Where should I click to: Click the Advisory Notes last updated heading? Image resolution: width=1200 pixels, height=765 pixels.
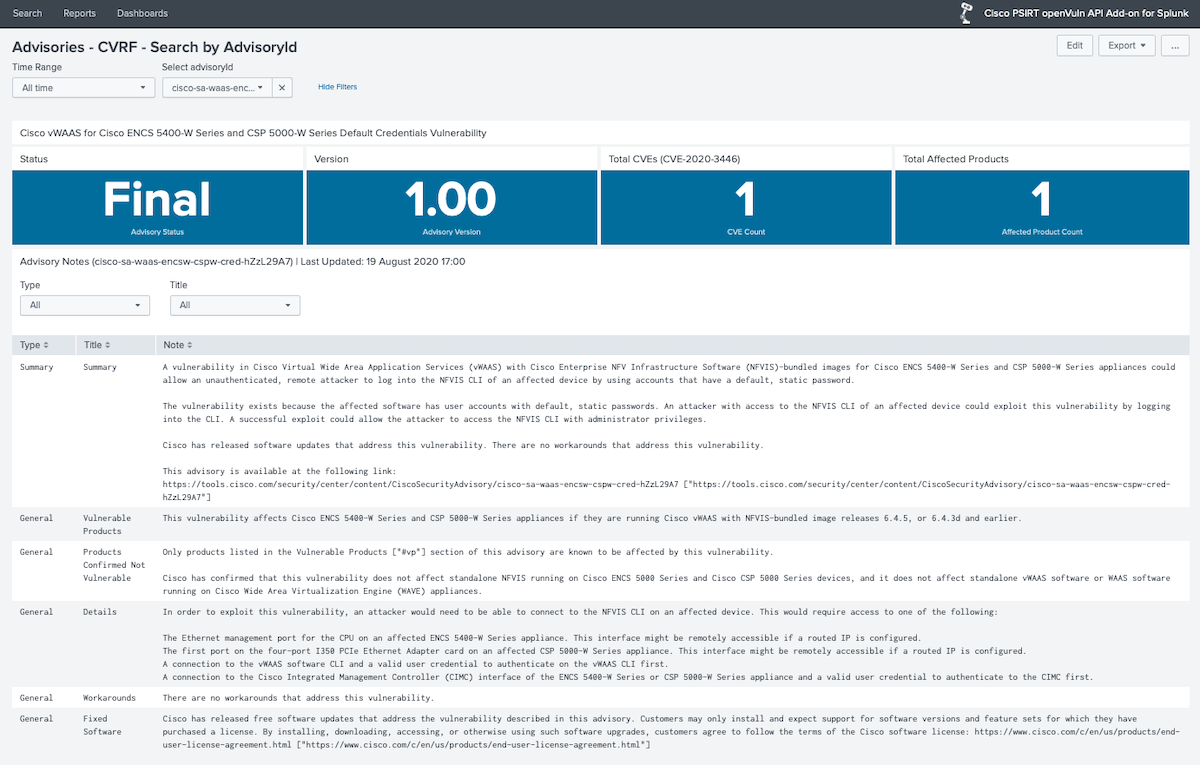(x=243, y=261)
